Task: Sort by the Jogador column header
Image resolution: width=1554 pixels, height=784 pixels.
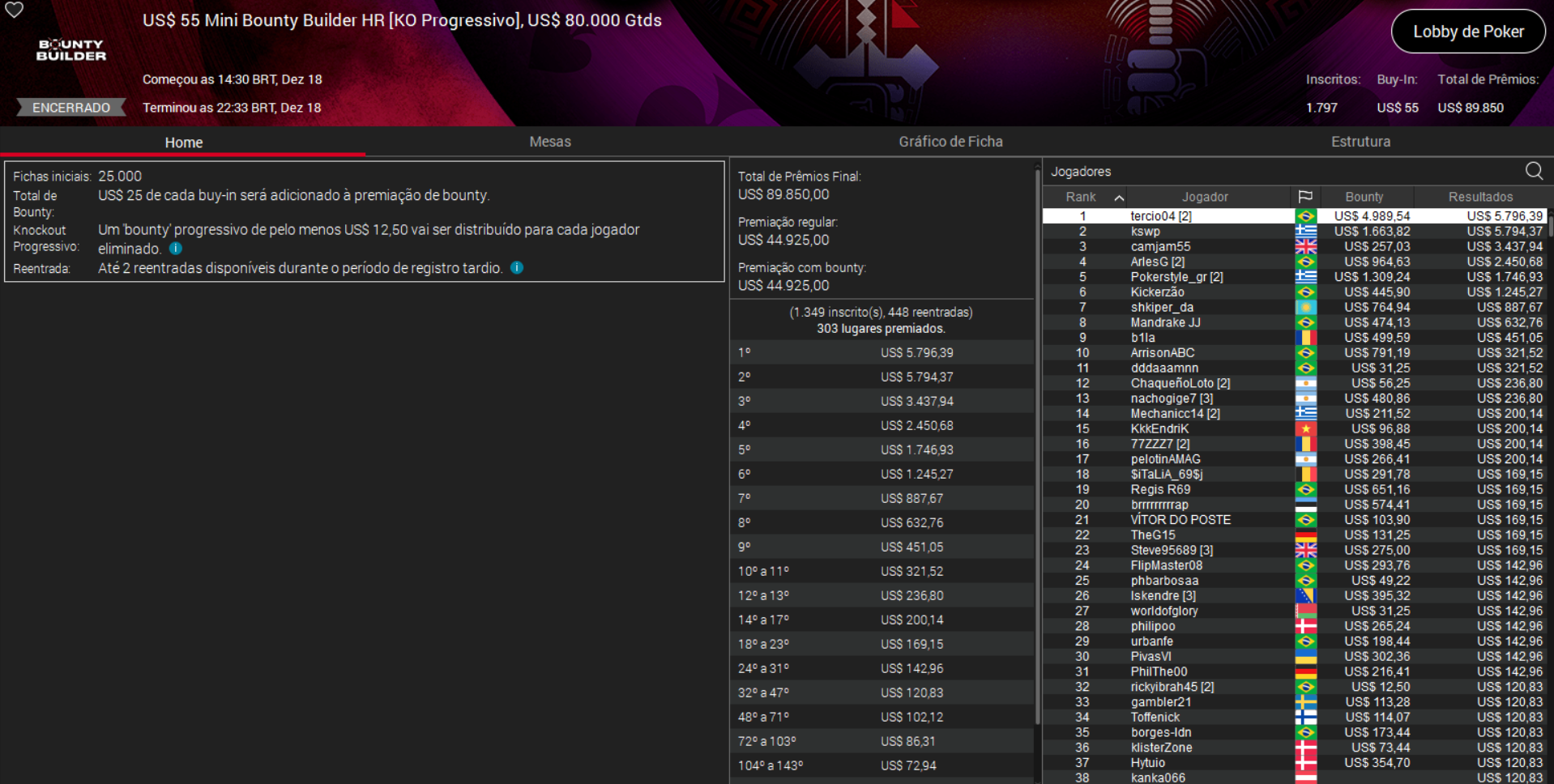Action: click(1205, 196)
